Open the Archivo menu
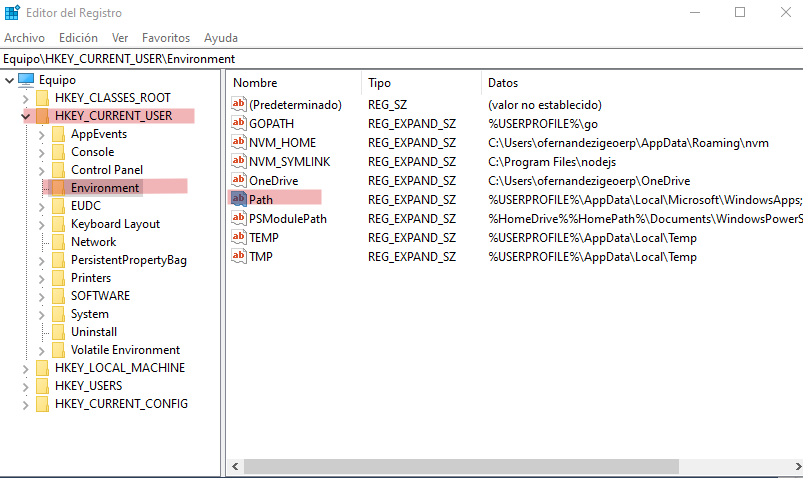This screenshot has height=478, width=803. [25, 38]
